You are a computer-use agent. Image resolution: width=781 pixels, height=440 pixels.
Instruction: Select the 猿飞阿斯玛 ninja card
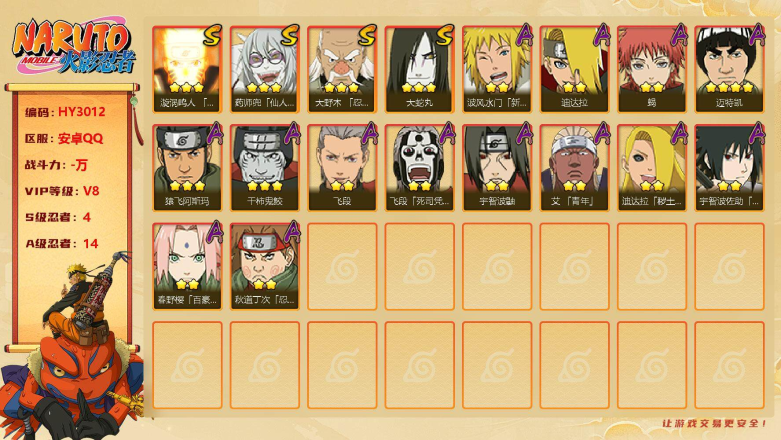(x=187, y=167)
